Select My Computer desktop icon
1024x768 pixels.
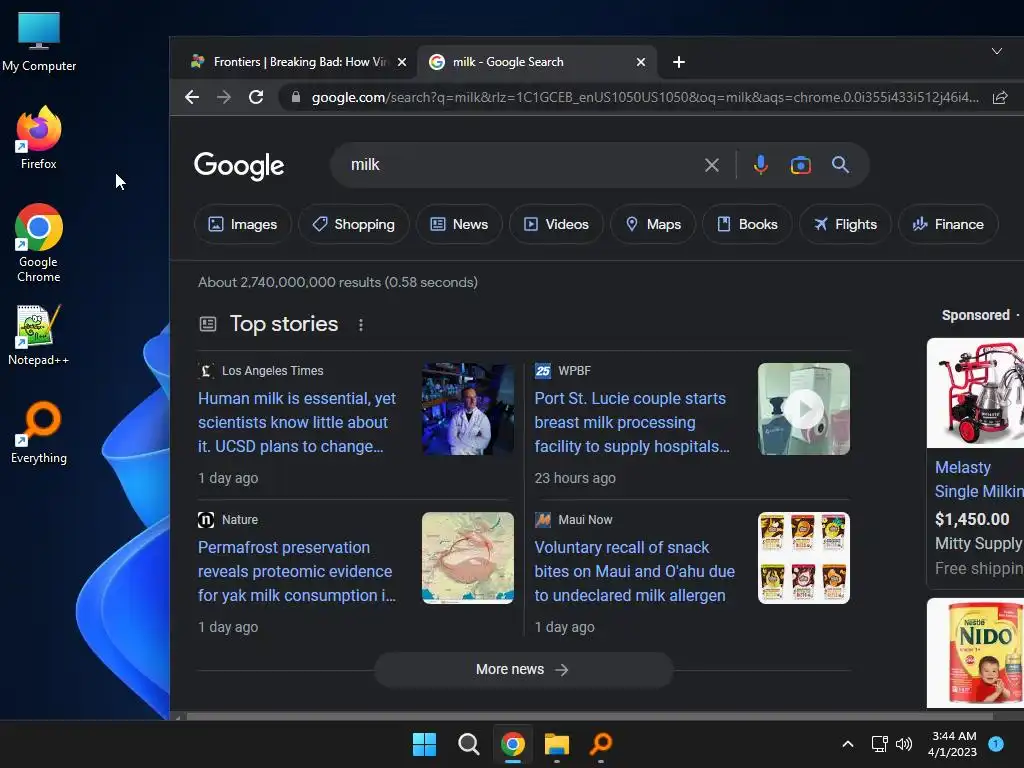[x=39, y=41]
